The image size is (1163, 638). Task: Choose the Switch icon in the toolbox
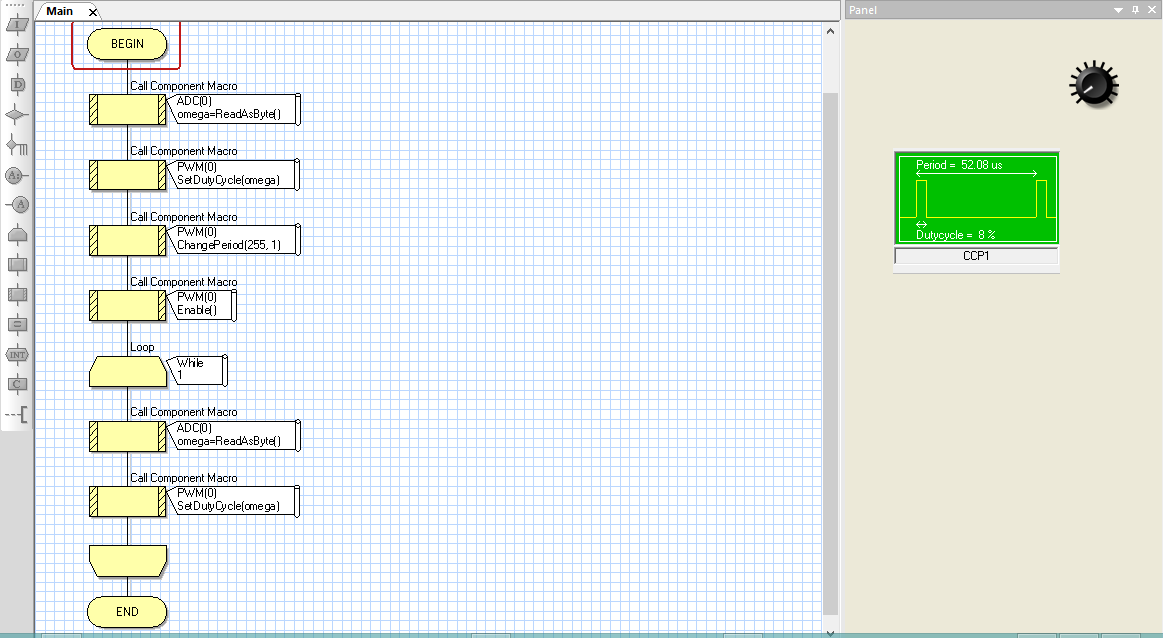coord(17,143)
